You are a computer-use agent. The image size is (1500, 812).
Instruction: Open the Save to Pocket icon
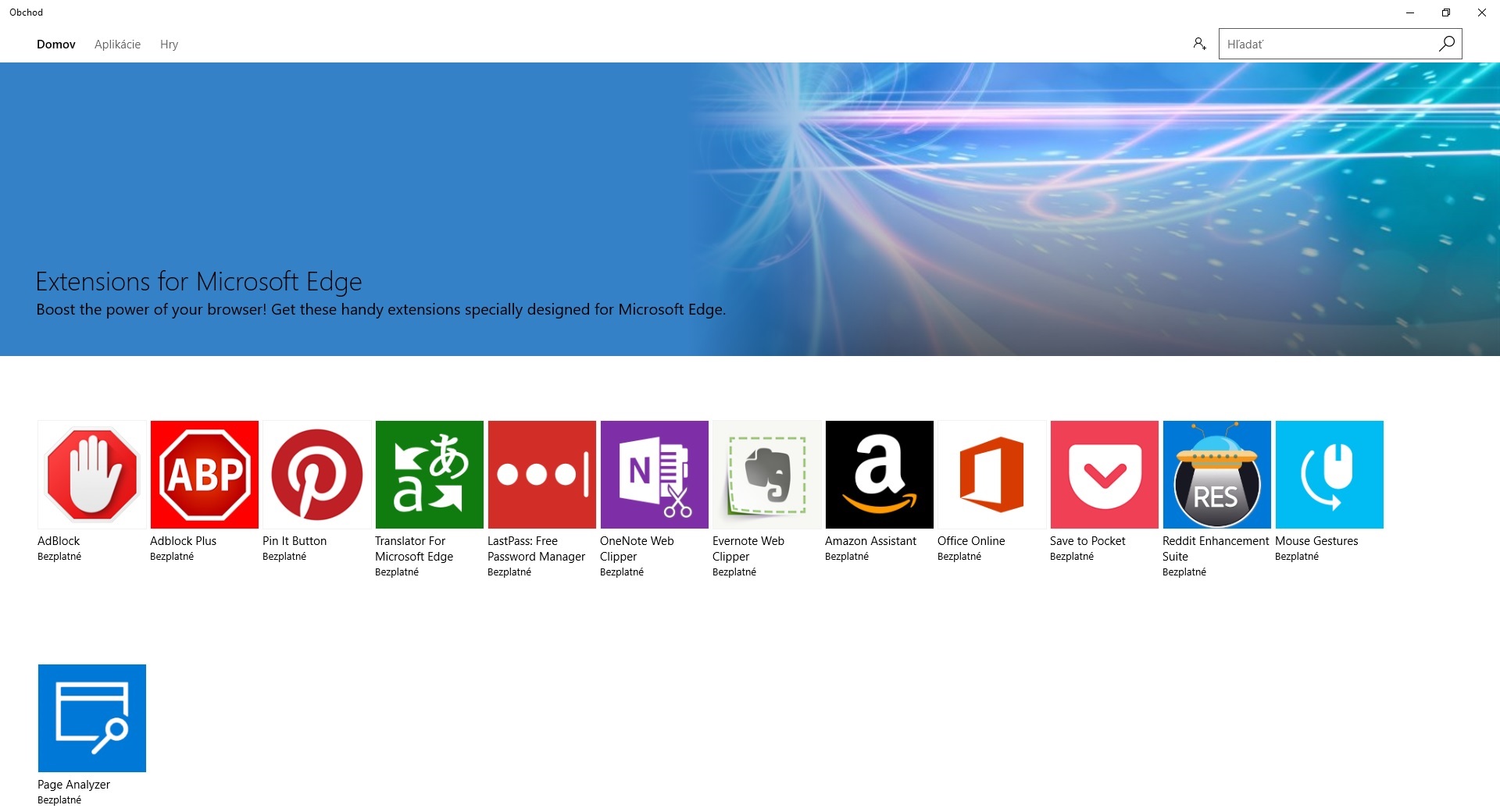click(1105, 475)
